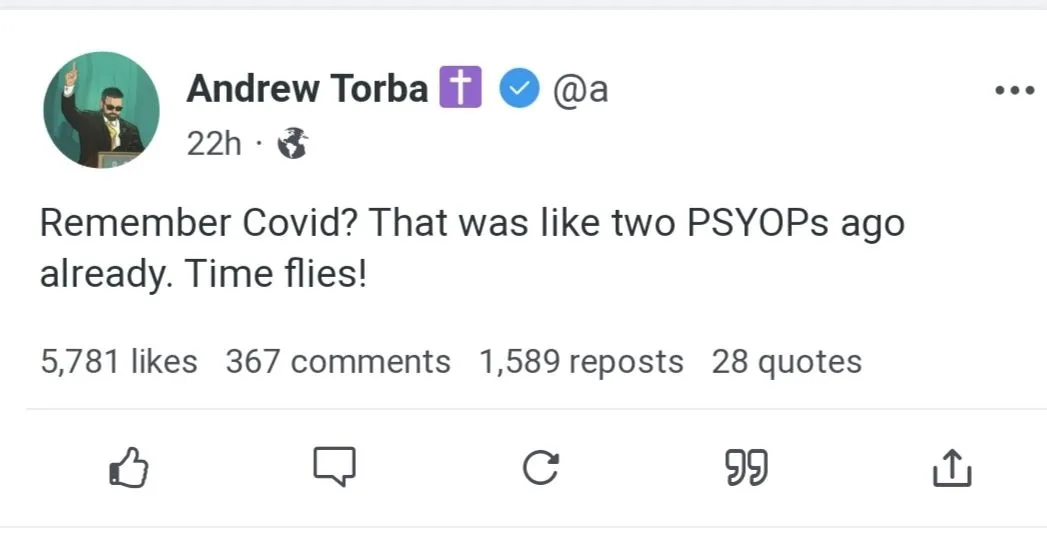Quote the post with quotation-mark icon
This screenshot has width=1047, height=543.
(746, 467)
